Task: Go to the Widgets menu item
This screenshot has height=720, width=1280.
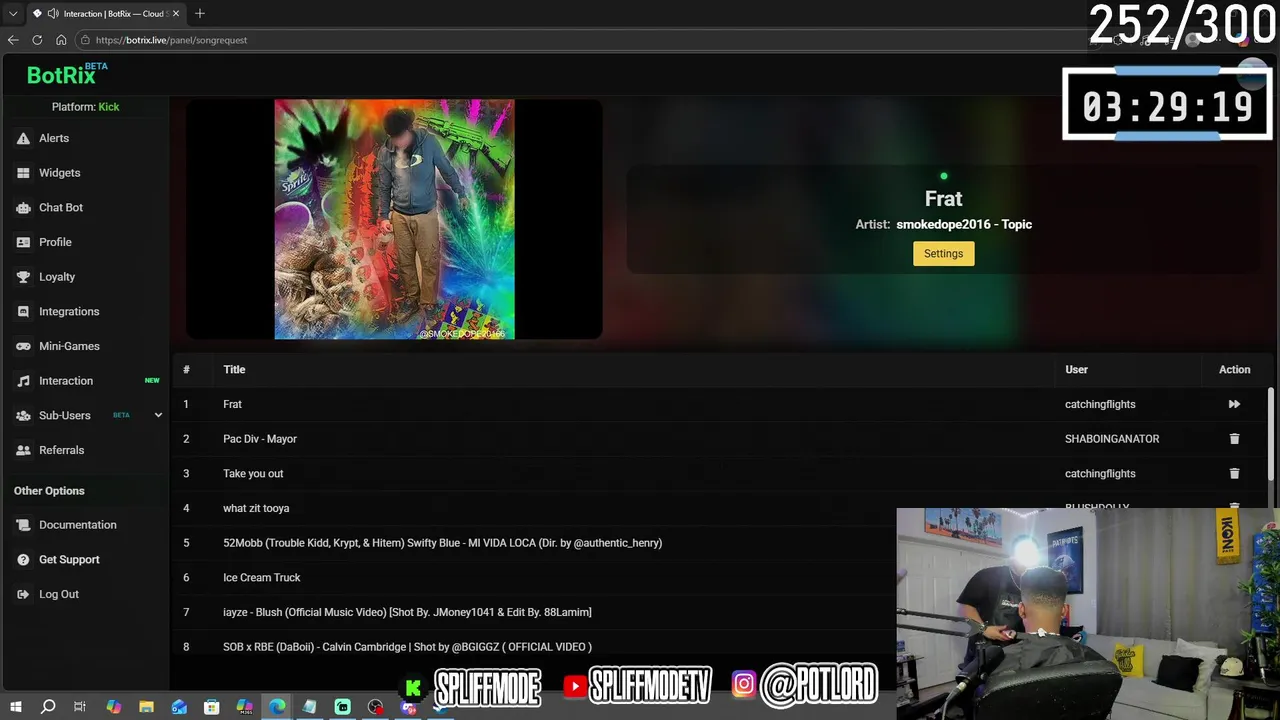Action: [x=60, y=173]
